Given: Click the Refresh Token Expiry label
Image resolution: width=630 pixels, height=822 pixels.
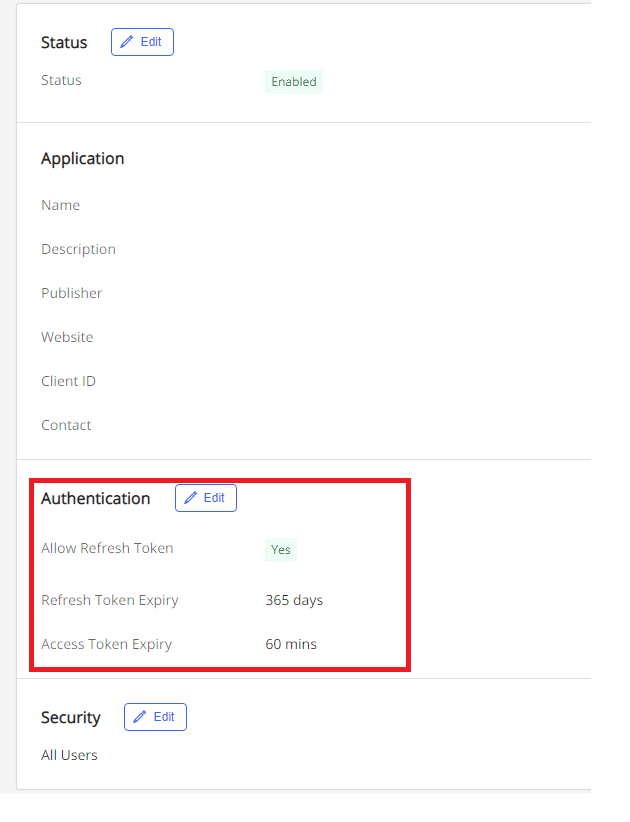Looking at the screenshot, I should [x=110, y=600].
